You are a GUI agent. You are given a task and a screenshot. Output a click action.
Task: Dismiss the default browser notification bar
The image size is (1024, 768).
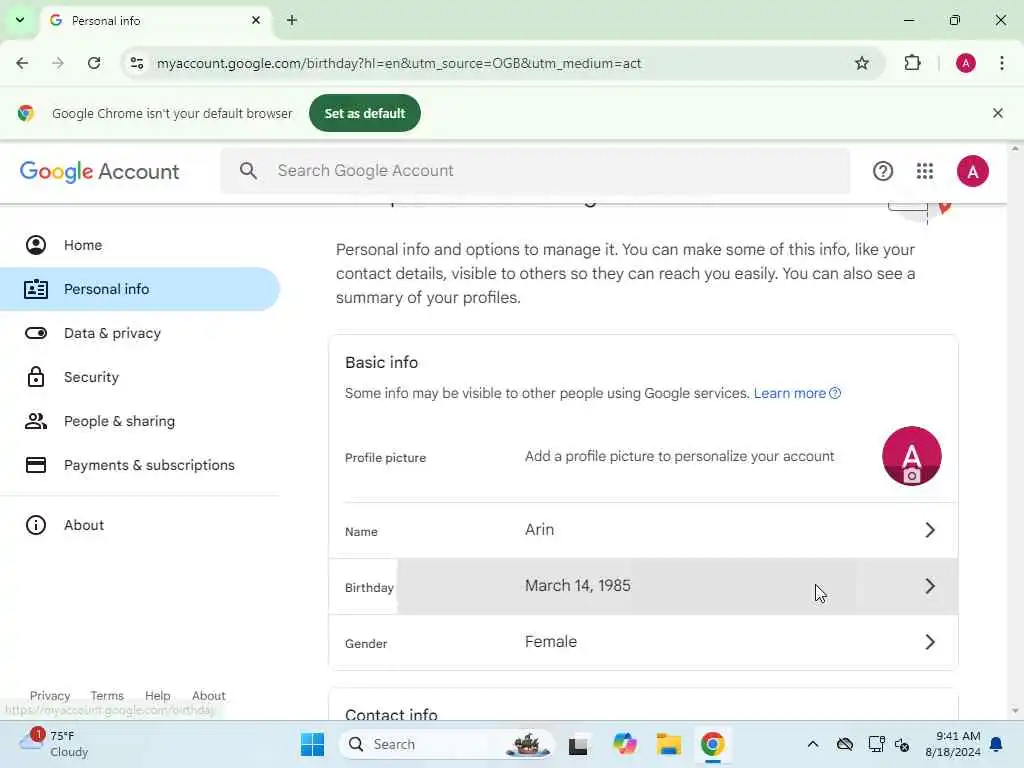(998, 113)
